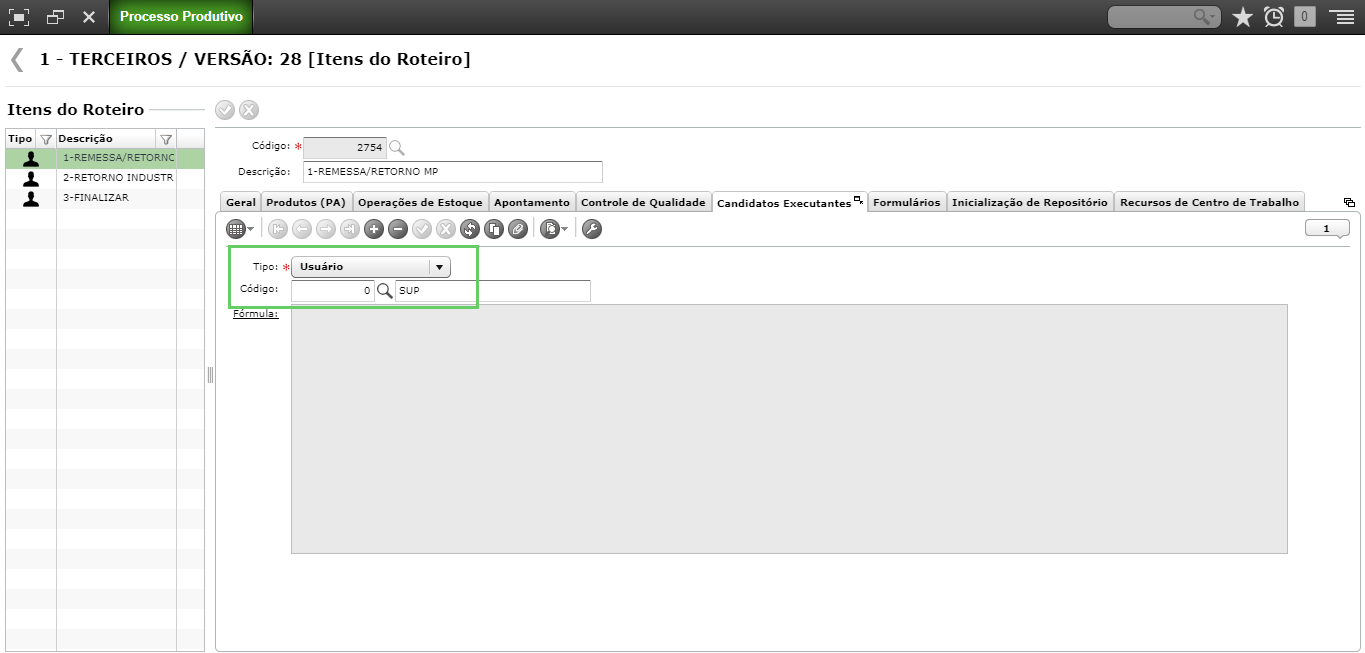Select Processo Produtivo top tab

pos(181,17)
